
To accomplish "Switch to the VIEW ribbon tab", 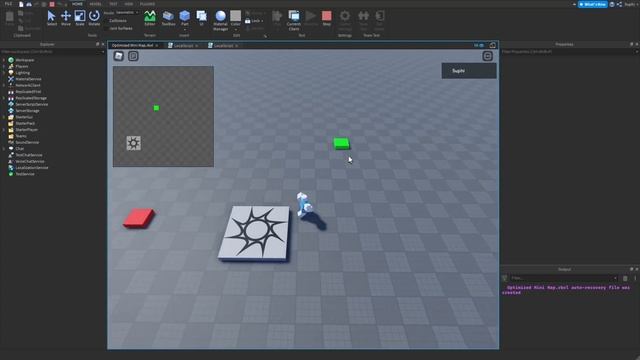I will [129, 4].
